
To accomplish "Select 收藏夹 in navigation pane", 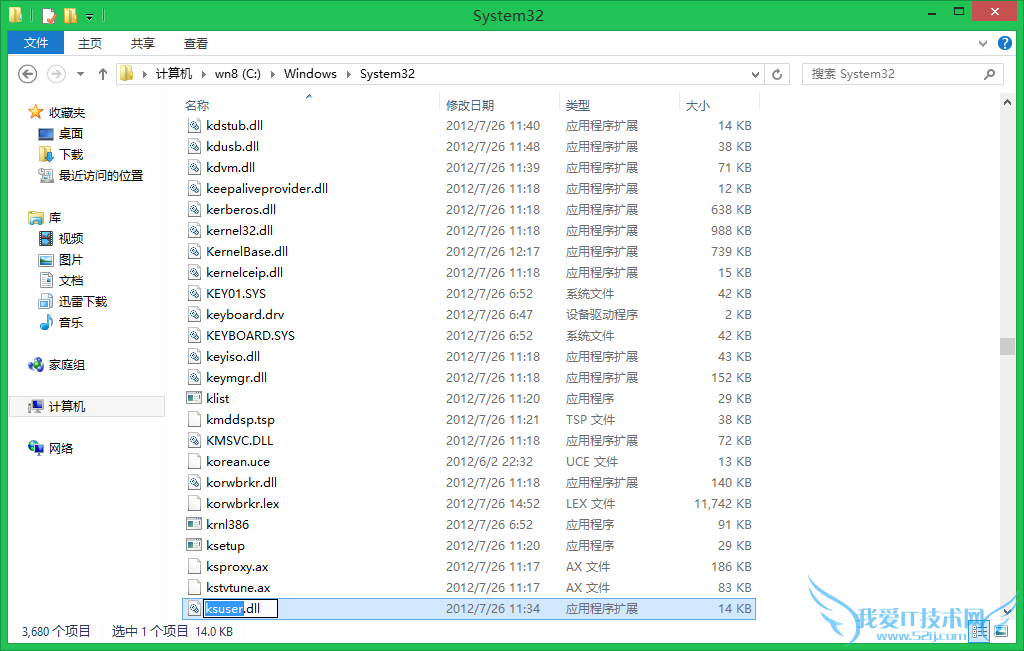I will point(67,112).
